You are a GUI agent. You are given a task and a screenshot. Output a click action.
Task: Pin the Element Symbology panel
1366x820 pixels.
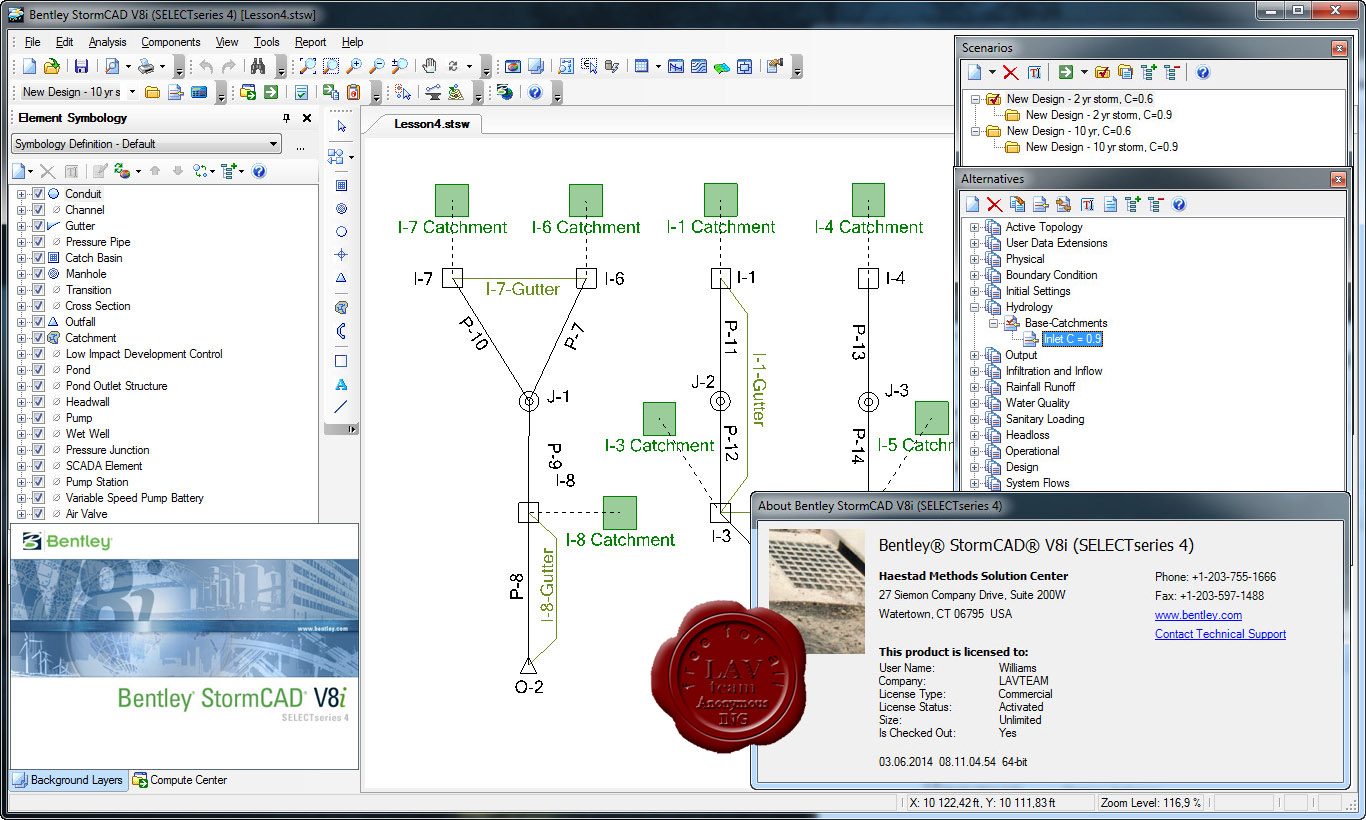(288, 118)
